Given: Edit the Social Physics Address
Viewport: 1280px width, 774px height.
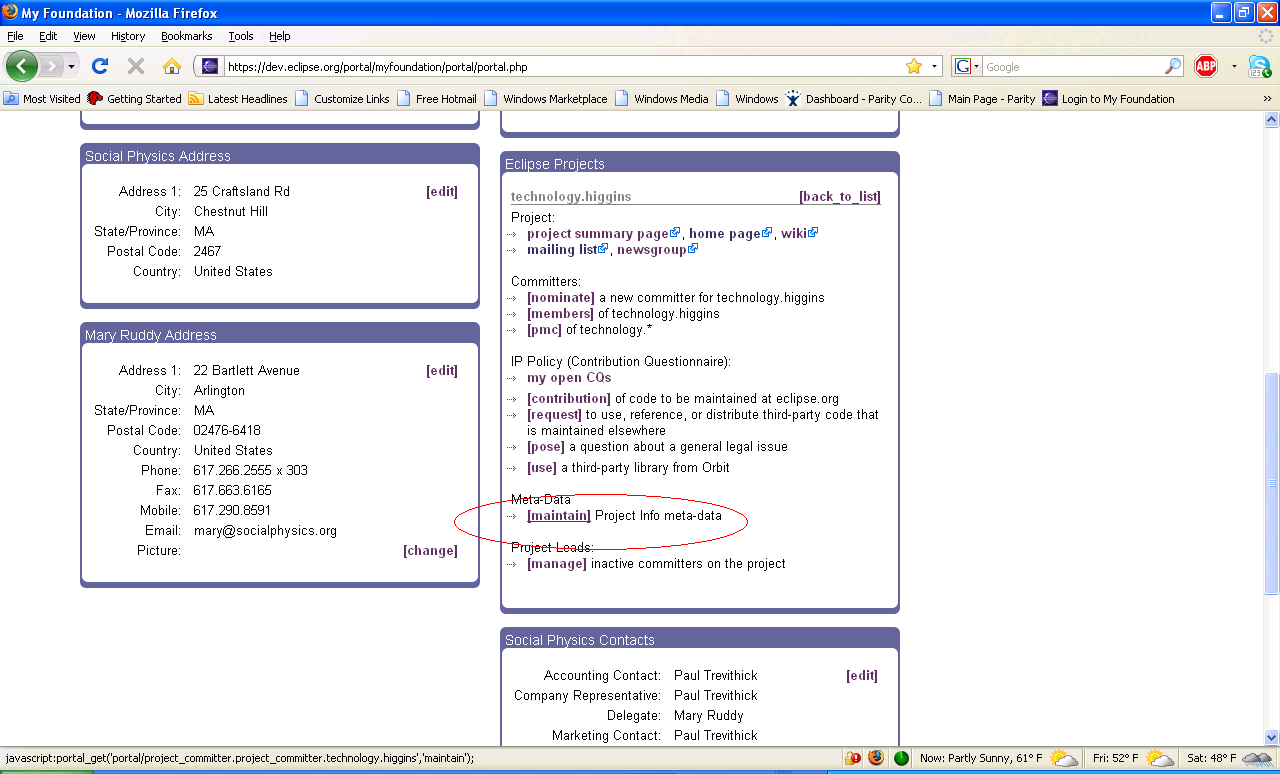Looking at the screenshot, I should tap(442, 191).
